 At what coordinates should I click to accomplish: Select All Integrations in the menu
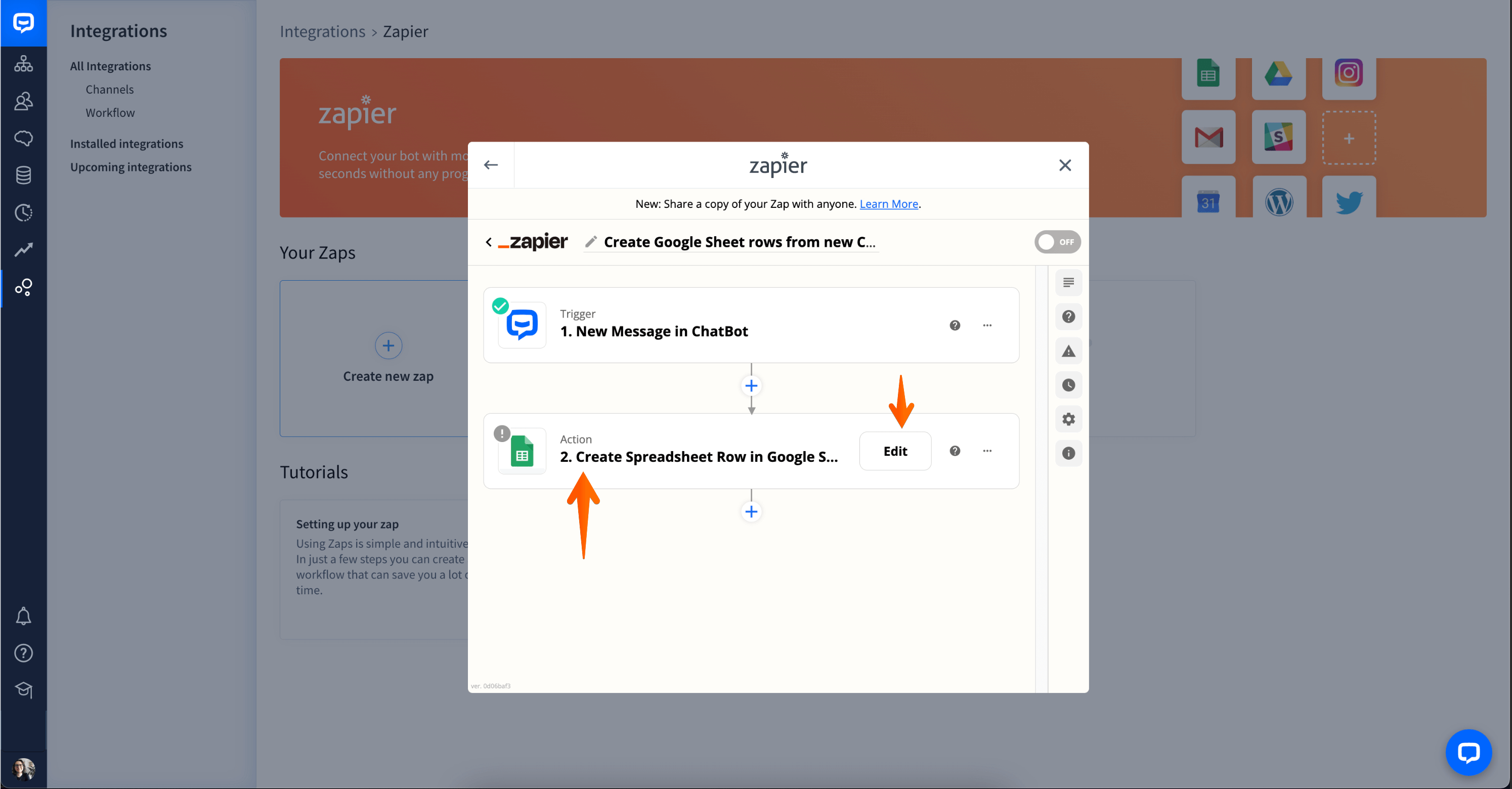pos(110,66)
